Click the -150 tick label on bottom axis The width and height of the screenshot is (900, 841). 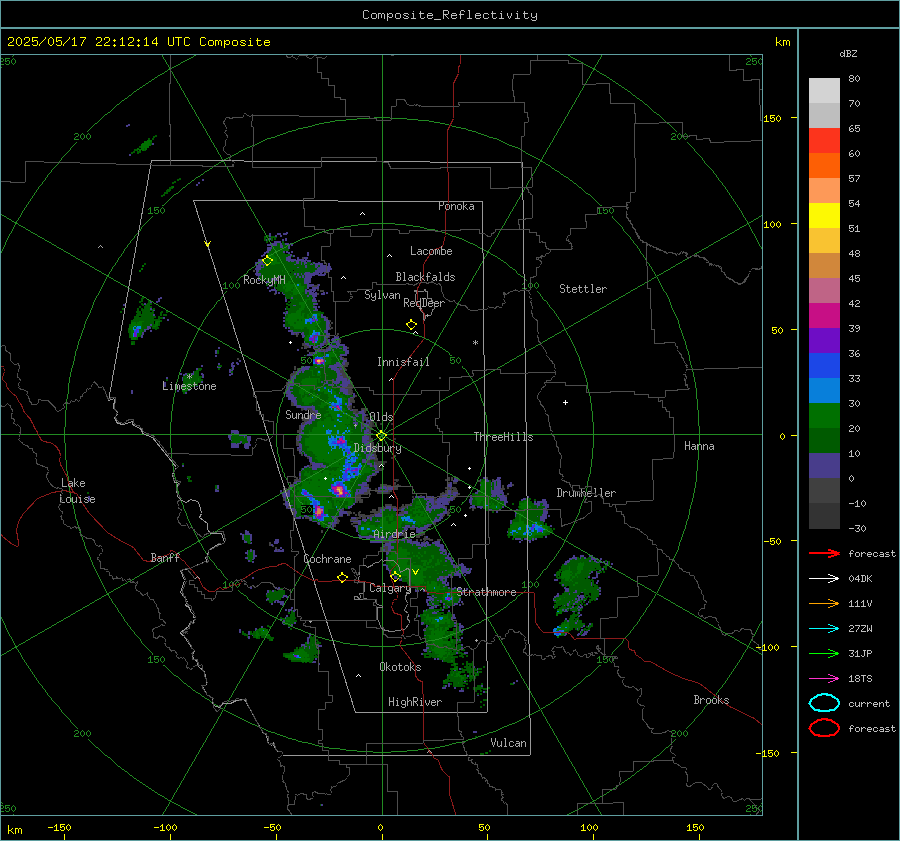tap(59, 827)
